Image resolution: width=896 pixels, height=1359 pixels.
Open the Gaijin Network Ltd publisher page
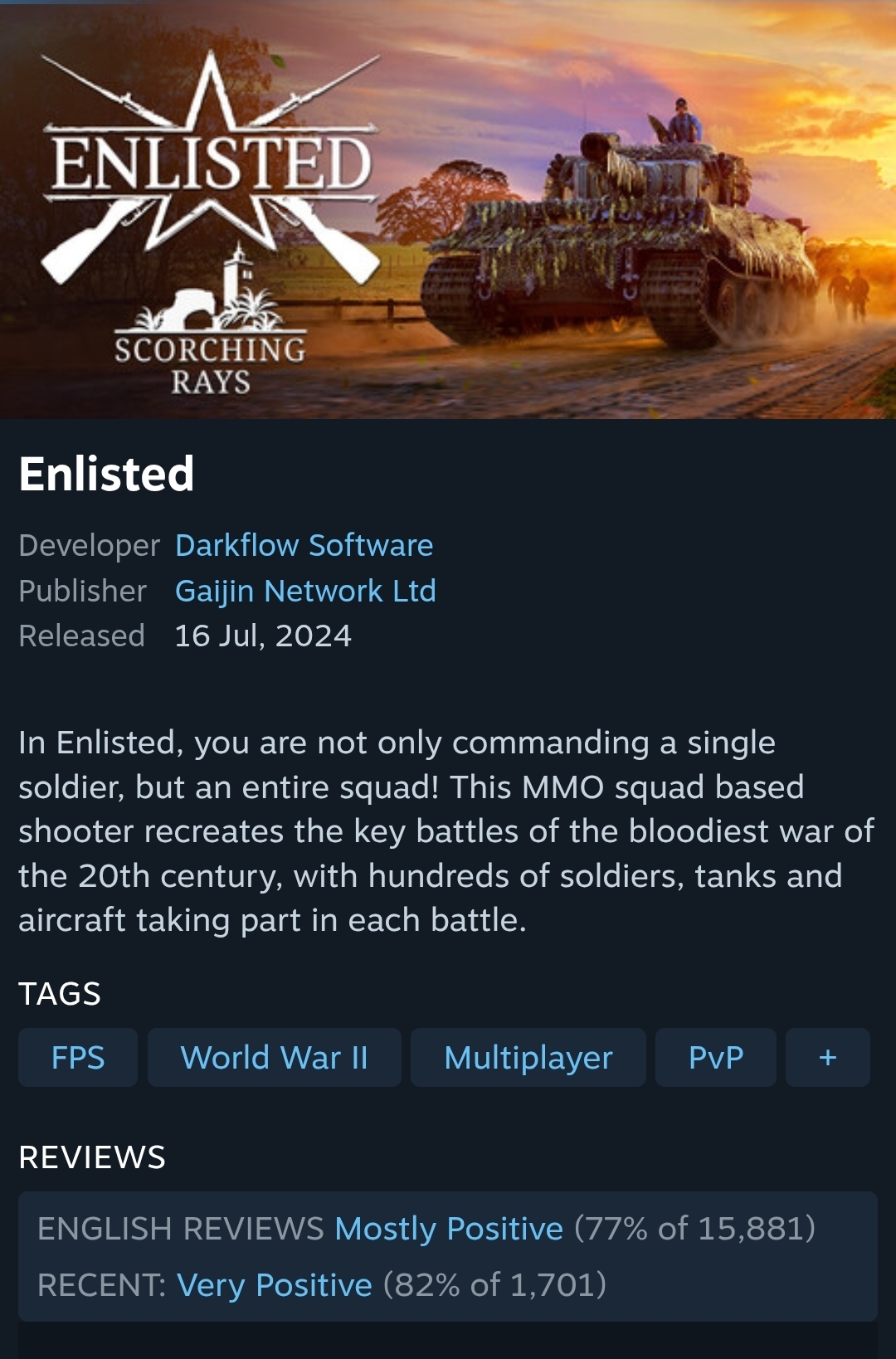(305, 591)
